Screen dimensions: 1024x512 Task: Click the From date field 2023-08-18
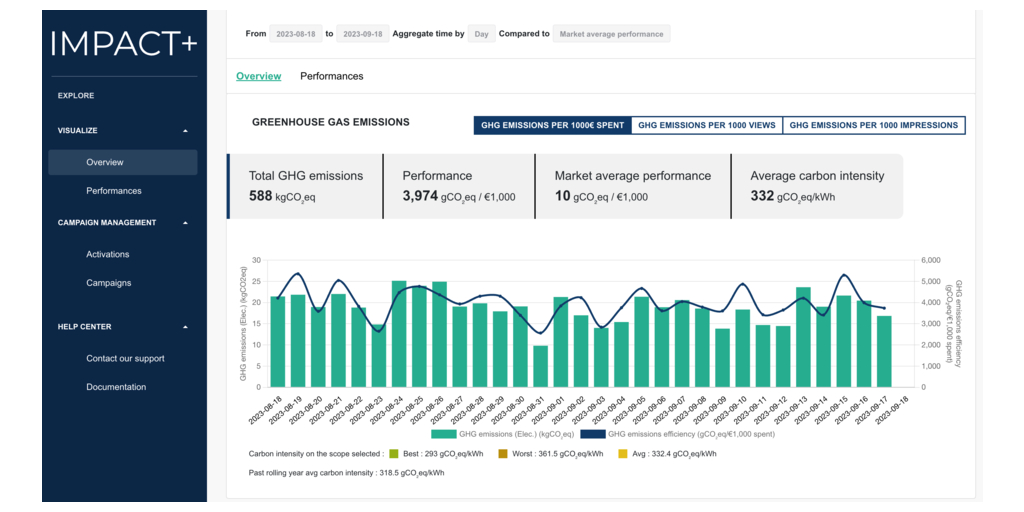coord(297,34)
